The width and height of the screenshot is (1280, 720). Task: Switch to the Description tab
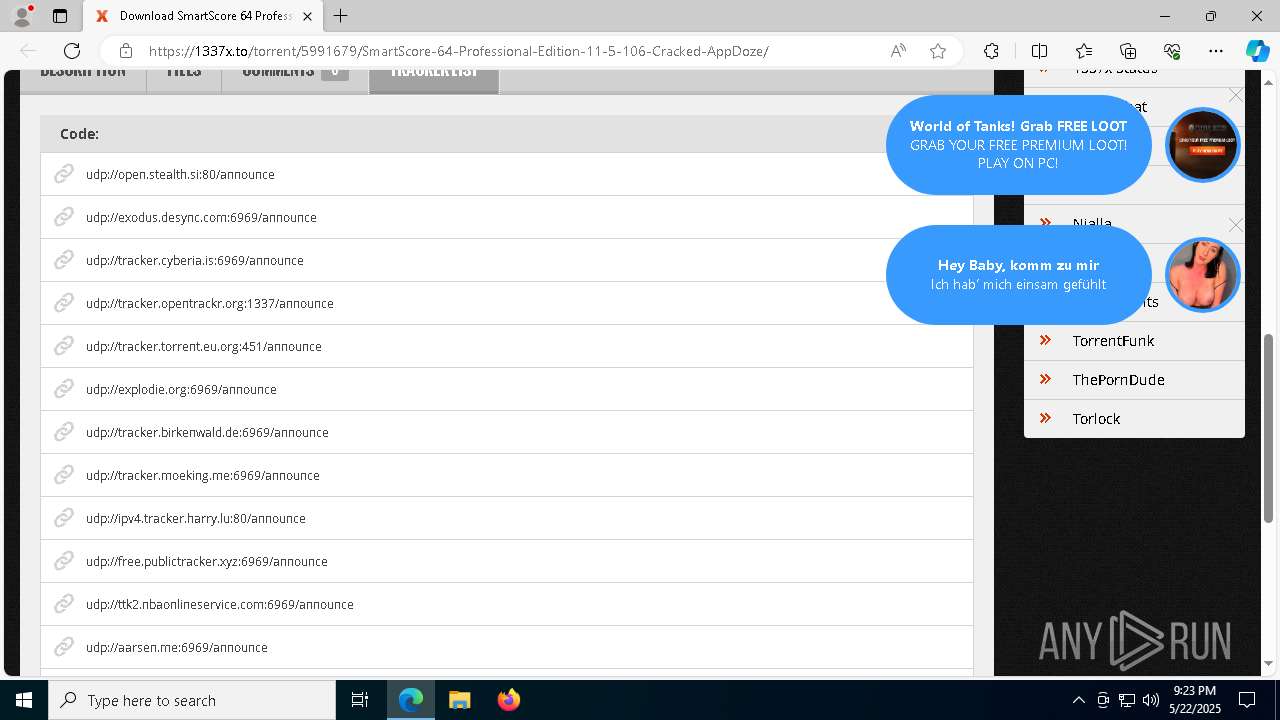[83, 80]
